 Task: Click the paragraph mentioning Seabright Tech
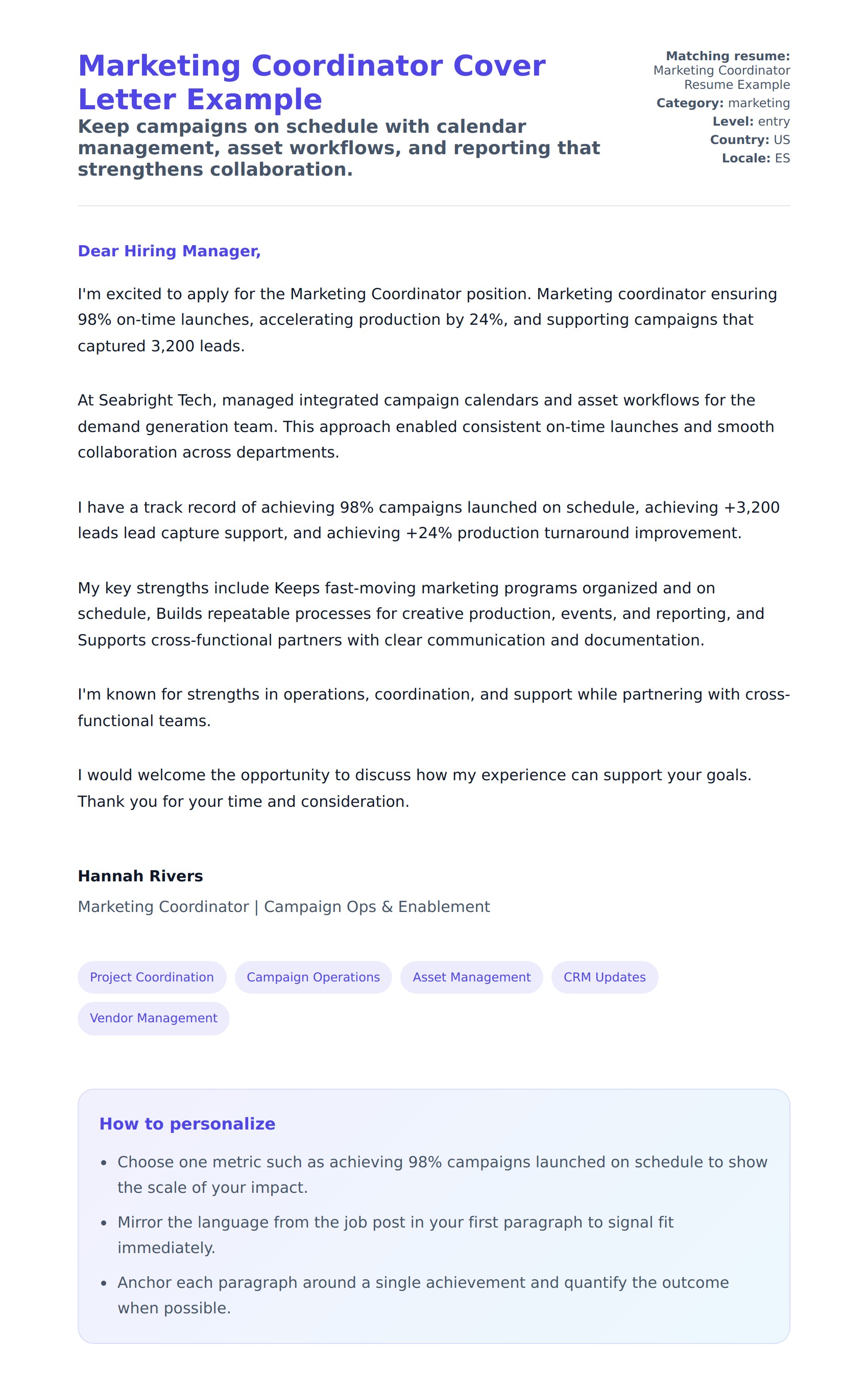(x=425, y=426)
